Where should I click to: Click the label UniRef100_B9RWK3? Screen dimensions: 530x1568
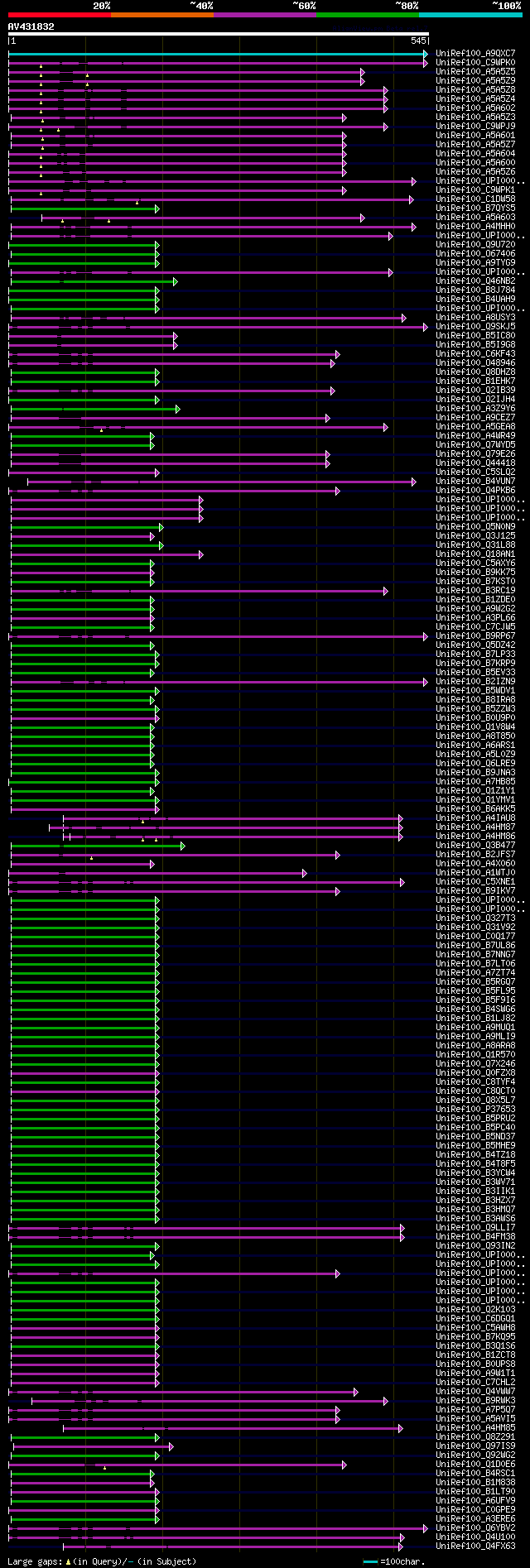click(x=475, y=1401)
